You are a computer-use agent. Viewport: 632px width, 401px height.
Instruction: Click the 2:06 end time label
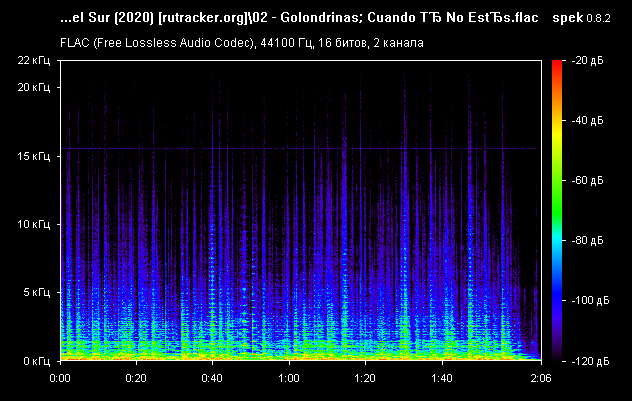pos(541,378)
